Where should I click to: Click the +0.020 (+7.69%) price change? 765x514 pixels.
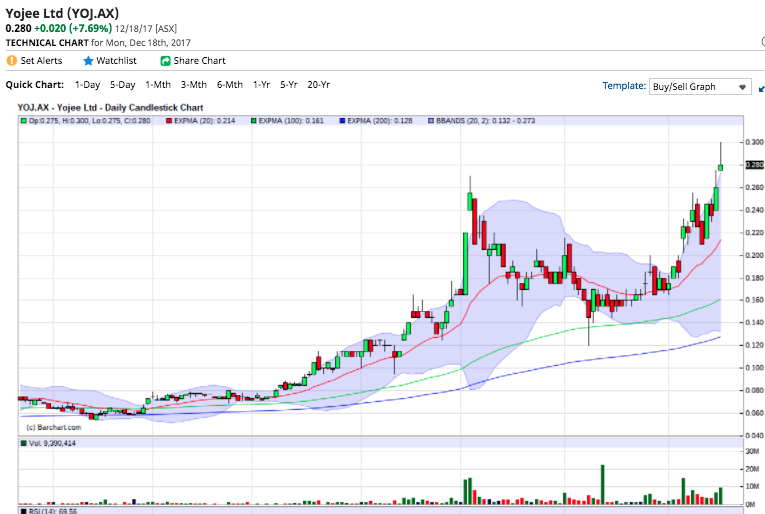(x=73, y=28)
